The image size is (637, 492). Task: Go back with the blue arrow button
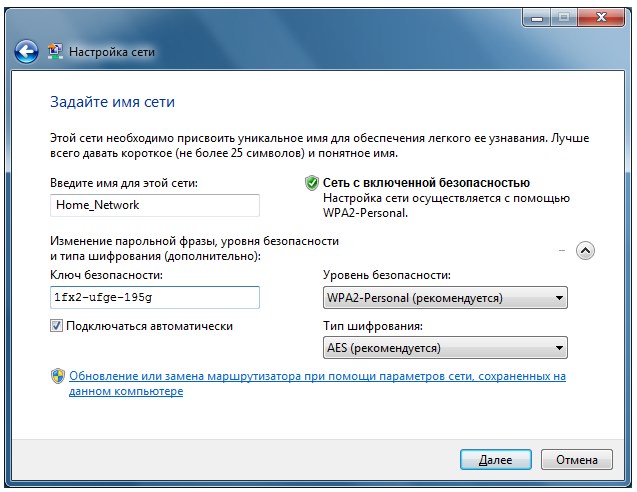click(x=26, y=52)
